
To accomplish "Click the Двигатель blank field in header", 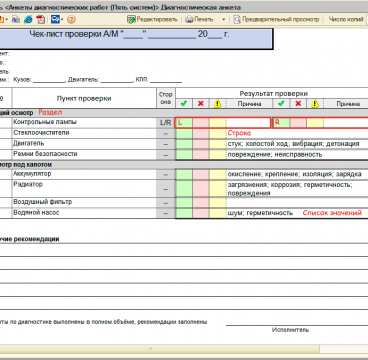I will click(117, 80).
